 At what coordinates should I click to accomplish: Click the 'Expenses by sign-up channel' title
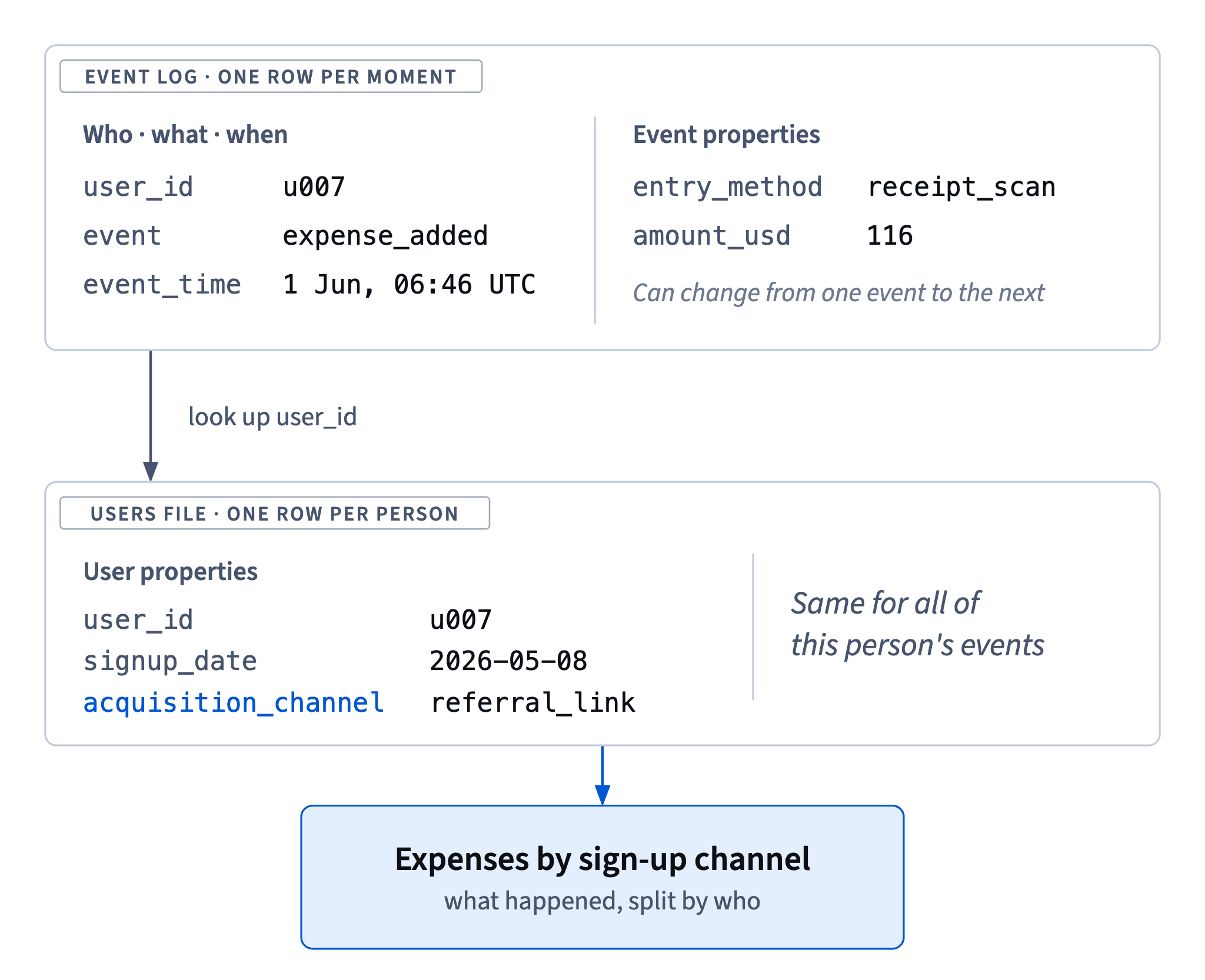(x=602, y=859)
